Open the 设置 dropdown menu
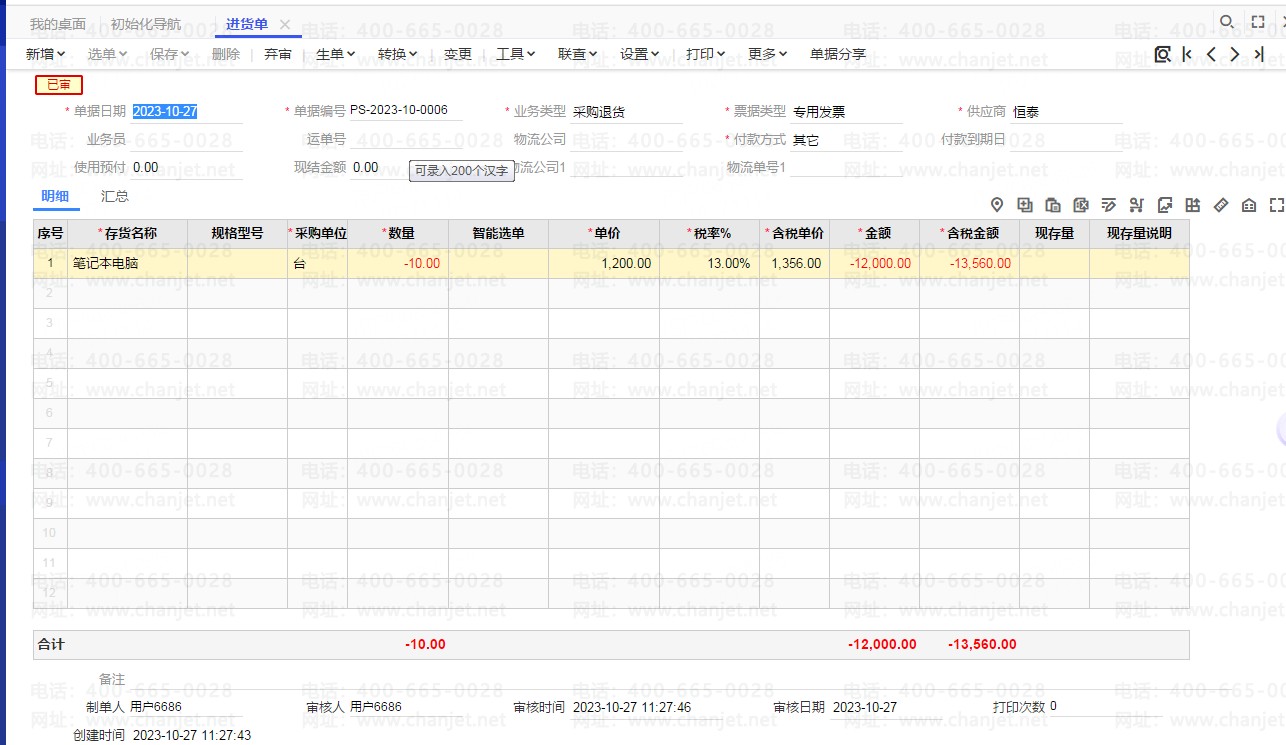1286x745 pixels. (x=639, y=54)
